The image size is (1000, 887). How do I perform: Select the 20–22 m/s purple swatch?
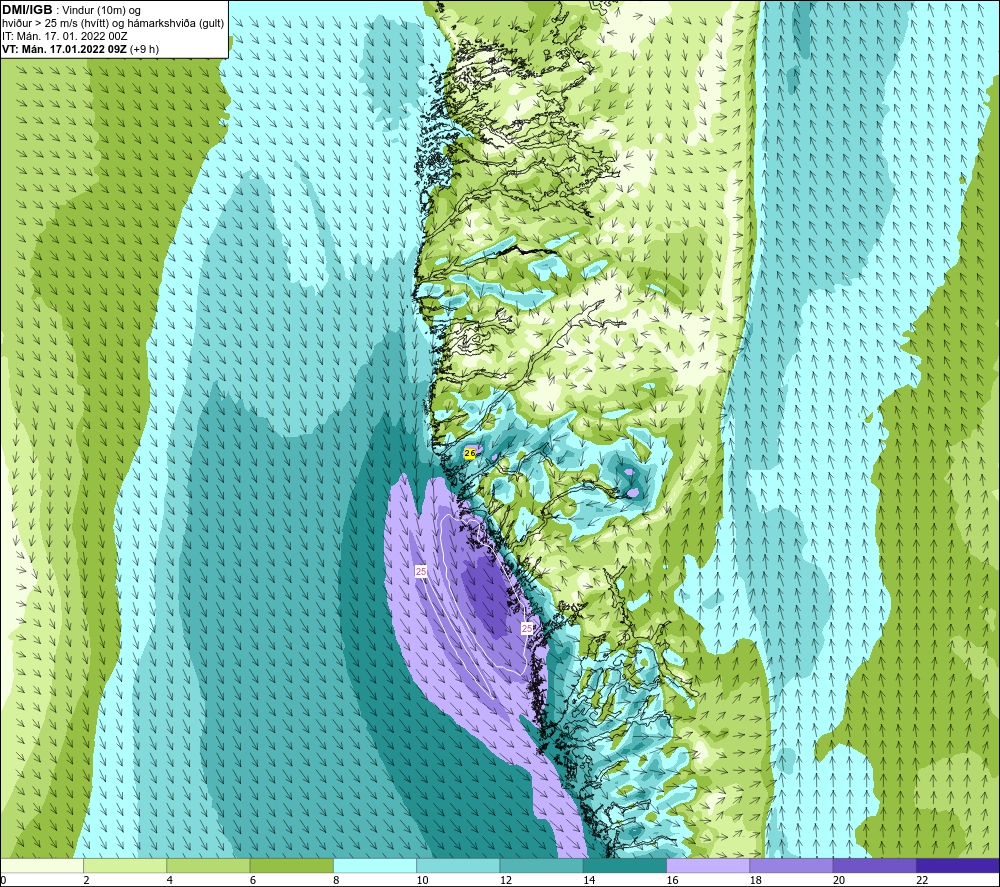click(x=874, y=866)
